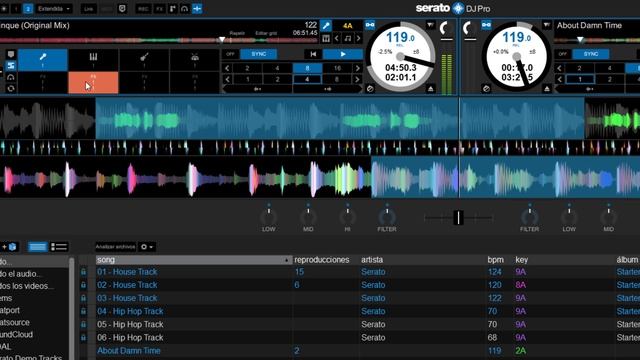Enable SYNC on right deck
Viewport: 640px width, 360px height.
[591, 54]
